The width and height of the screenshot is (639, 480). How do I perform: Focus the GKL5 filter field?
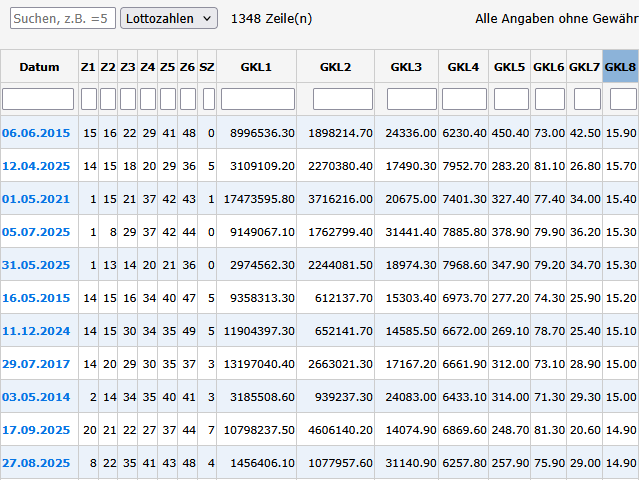pos(511,99)
